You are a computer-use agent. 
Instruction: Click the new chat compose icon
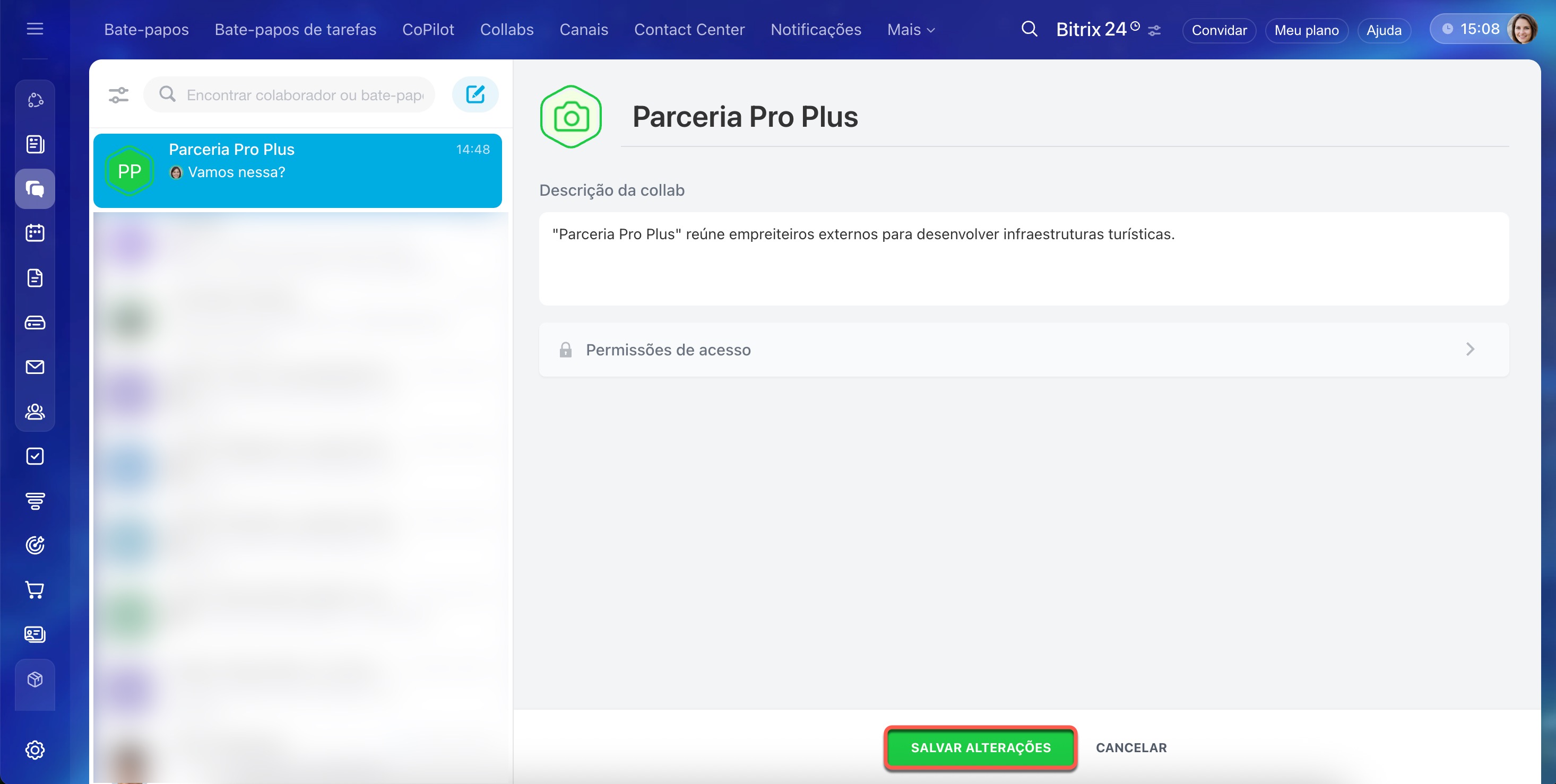[476, 94]
